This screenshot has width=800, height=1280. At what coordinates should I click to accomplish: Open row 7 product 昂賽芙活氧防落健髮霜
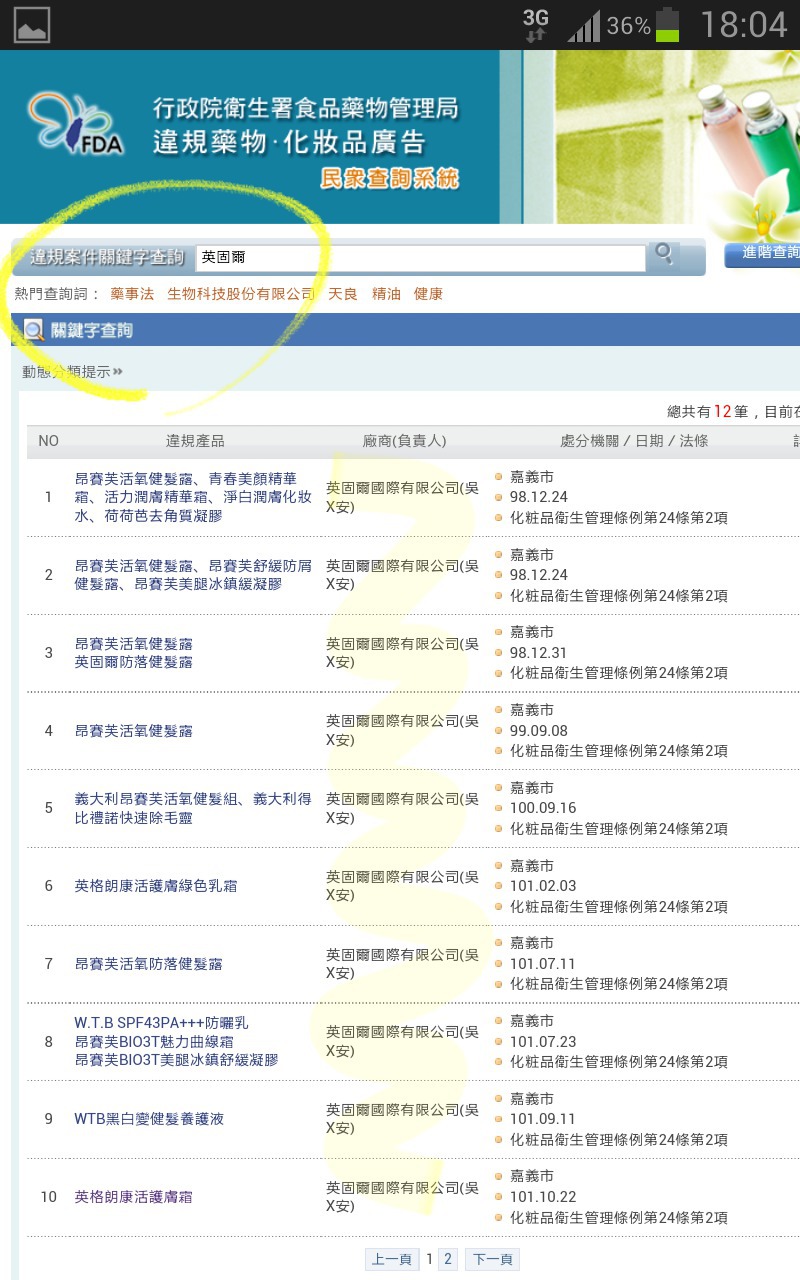click(149, 964)
